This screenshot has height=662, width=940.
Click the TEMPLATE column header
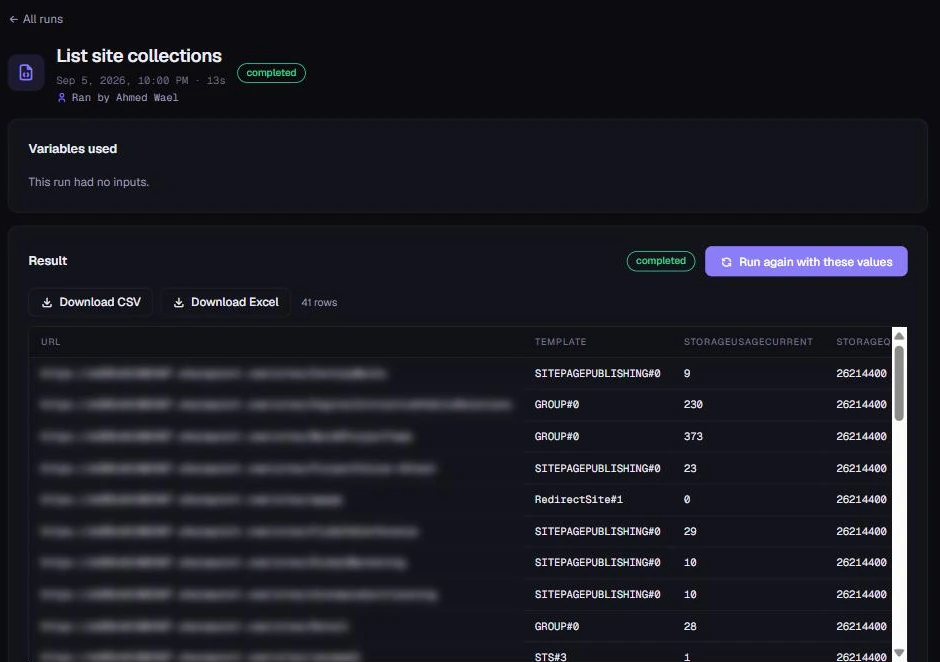tap(561, 342)
